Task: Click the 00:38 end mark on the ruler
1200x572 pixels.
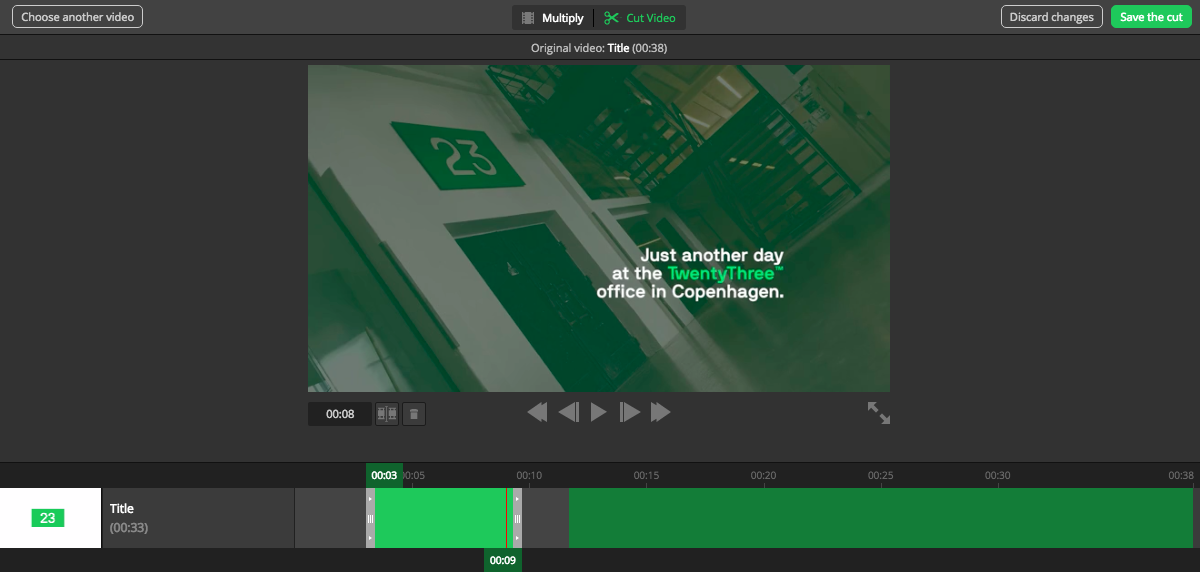Action: coord(1181,475)
